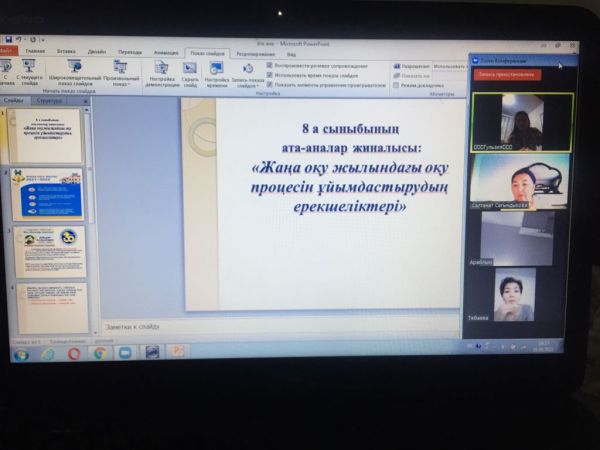Expand the Custom Slide Show dropdown
600x450 pixels.
121,73
